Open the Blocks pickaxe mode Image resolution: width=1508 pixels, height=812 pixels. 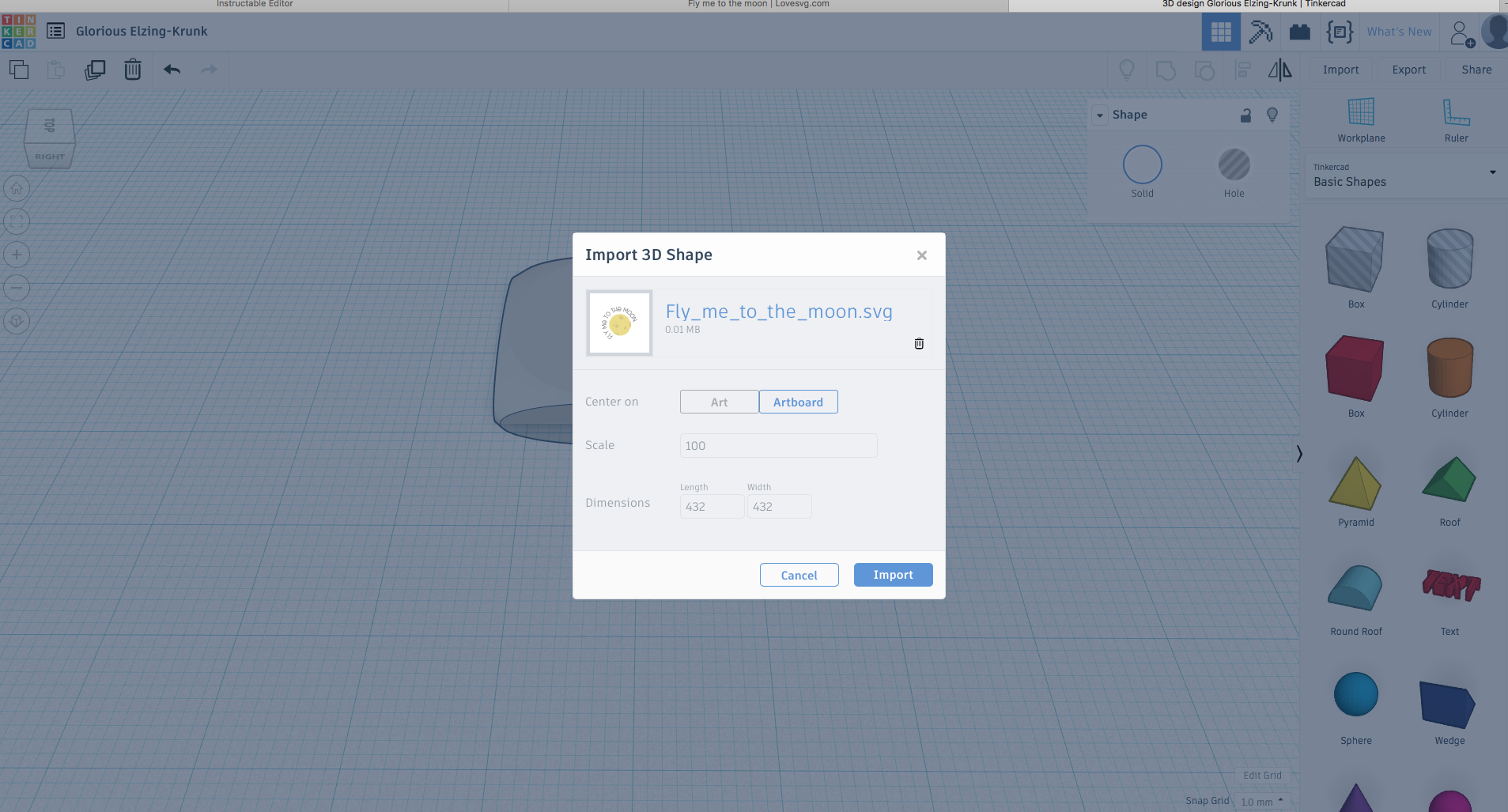pyautogui.click(x=1260, y=32)
